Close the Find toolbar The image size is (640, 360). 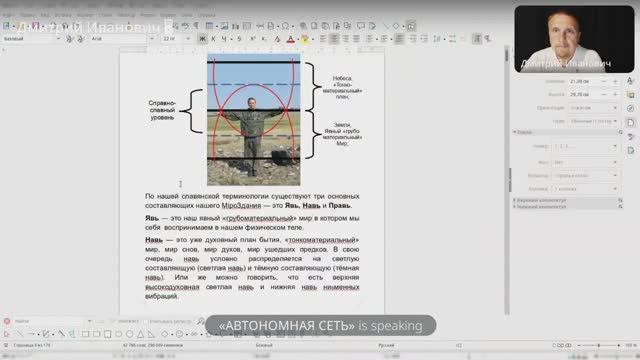click(x=7, y=321)
